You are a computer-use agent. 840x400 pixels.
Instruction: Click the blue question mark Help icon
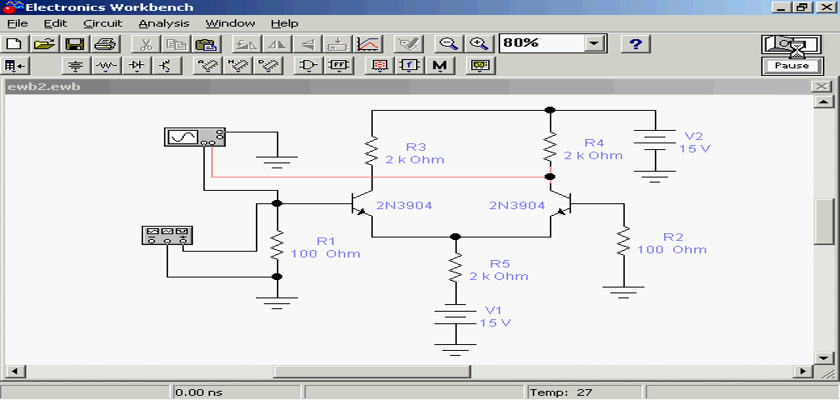(x=635, y=43)
